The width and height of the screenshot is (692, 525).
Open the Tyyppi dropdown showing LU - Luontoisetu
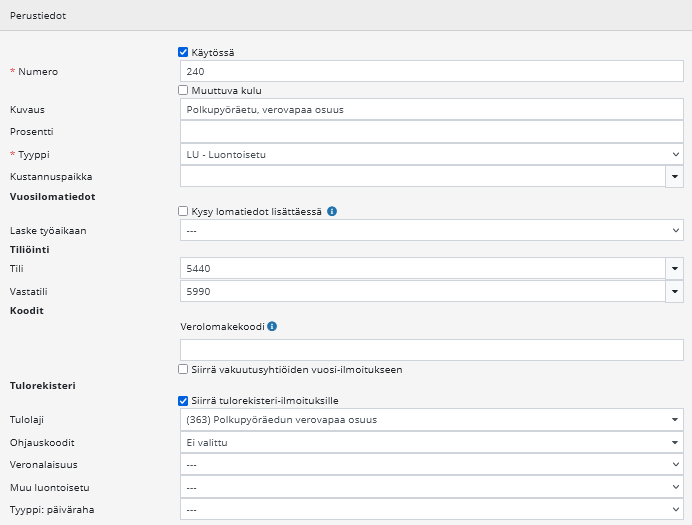431,155
